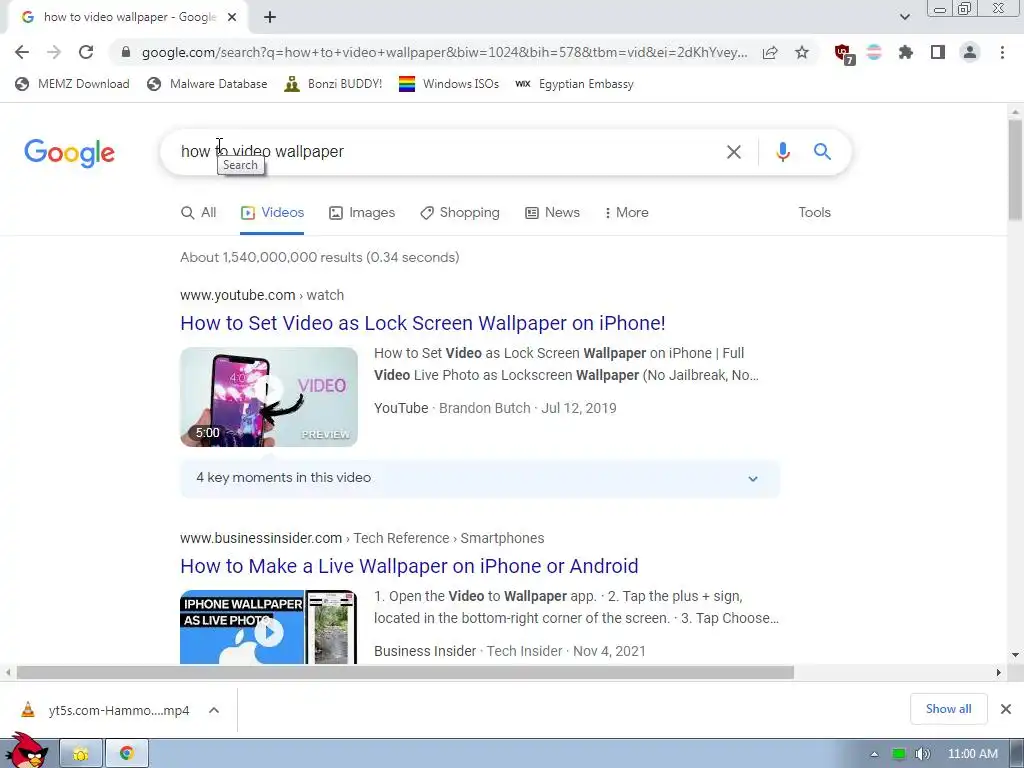This screenshot has height=768, width=1024.
Task: Open the Chrome three-dot menu
Action: click(1002, 52)
